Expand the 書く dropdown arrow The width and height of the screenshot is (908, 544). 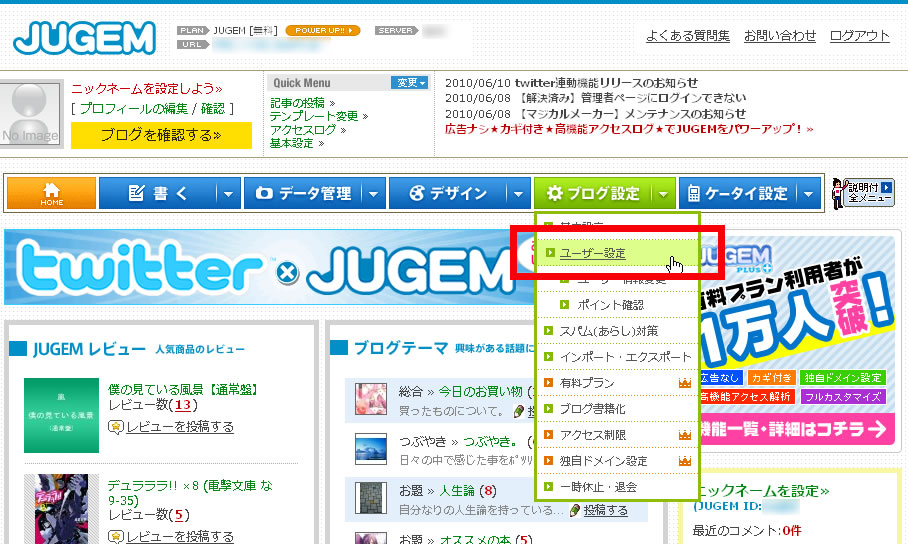[228, 193]
